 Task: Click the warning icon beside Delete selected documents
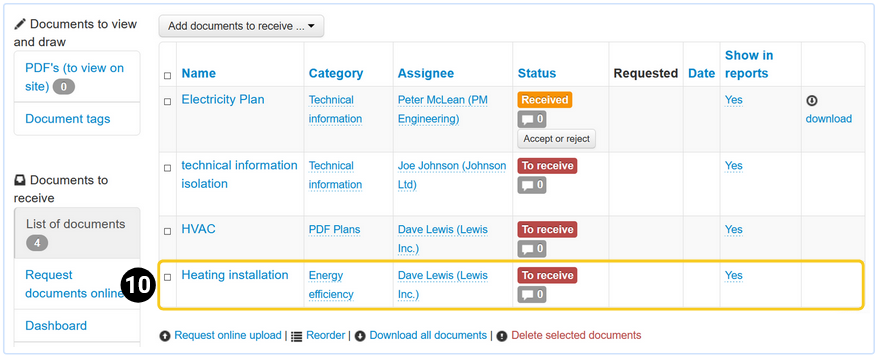point(502,336)
